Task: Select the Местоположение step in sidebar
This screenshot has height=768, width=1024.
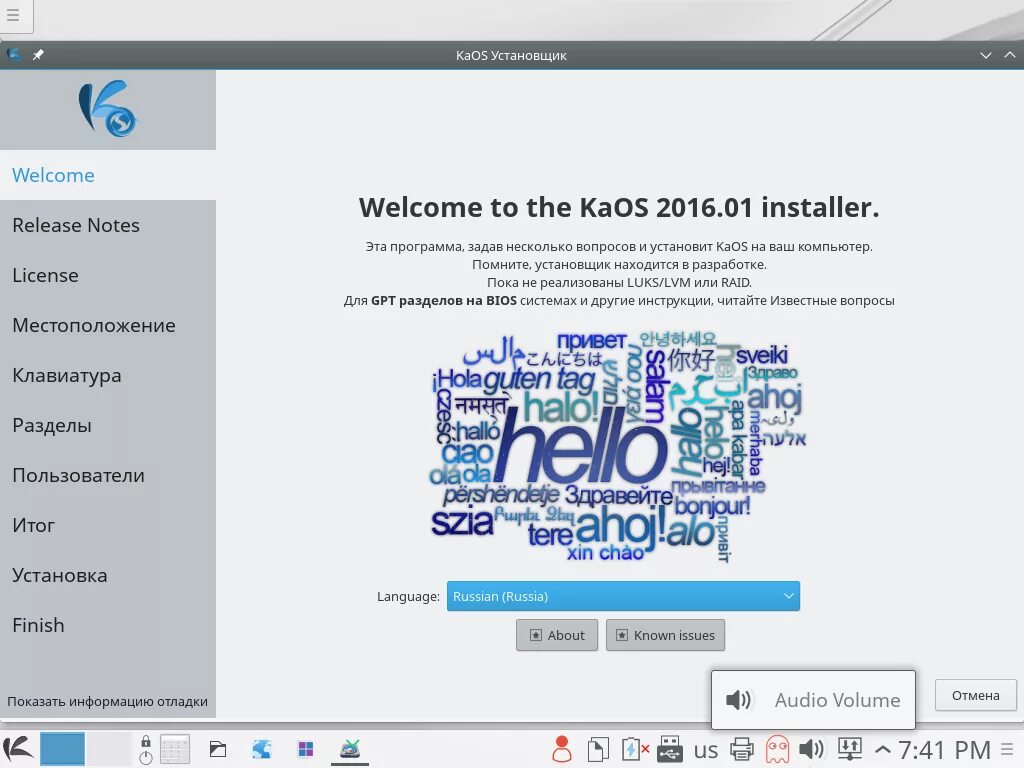Action: pos(108,325)
